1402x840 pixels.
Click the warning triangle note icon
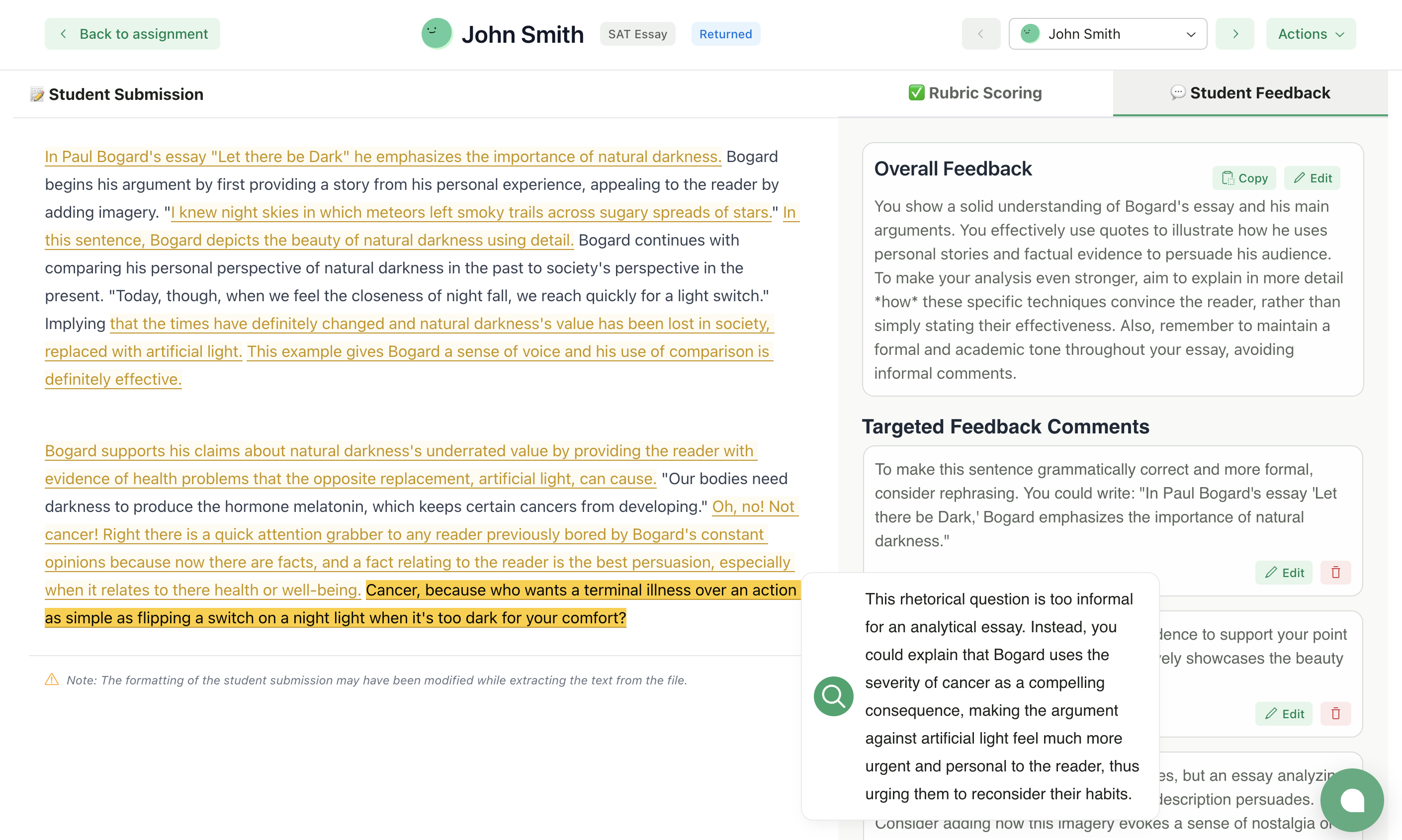tap(52, 679)
